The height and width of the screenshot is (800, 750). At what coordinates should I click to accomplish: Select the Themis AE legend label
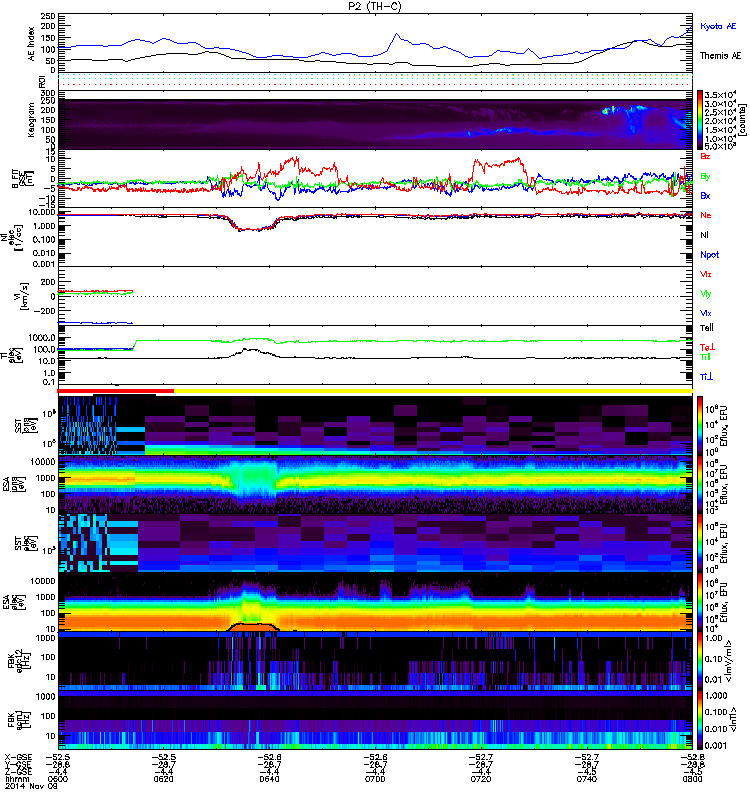click(x=720, y=56)
